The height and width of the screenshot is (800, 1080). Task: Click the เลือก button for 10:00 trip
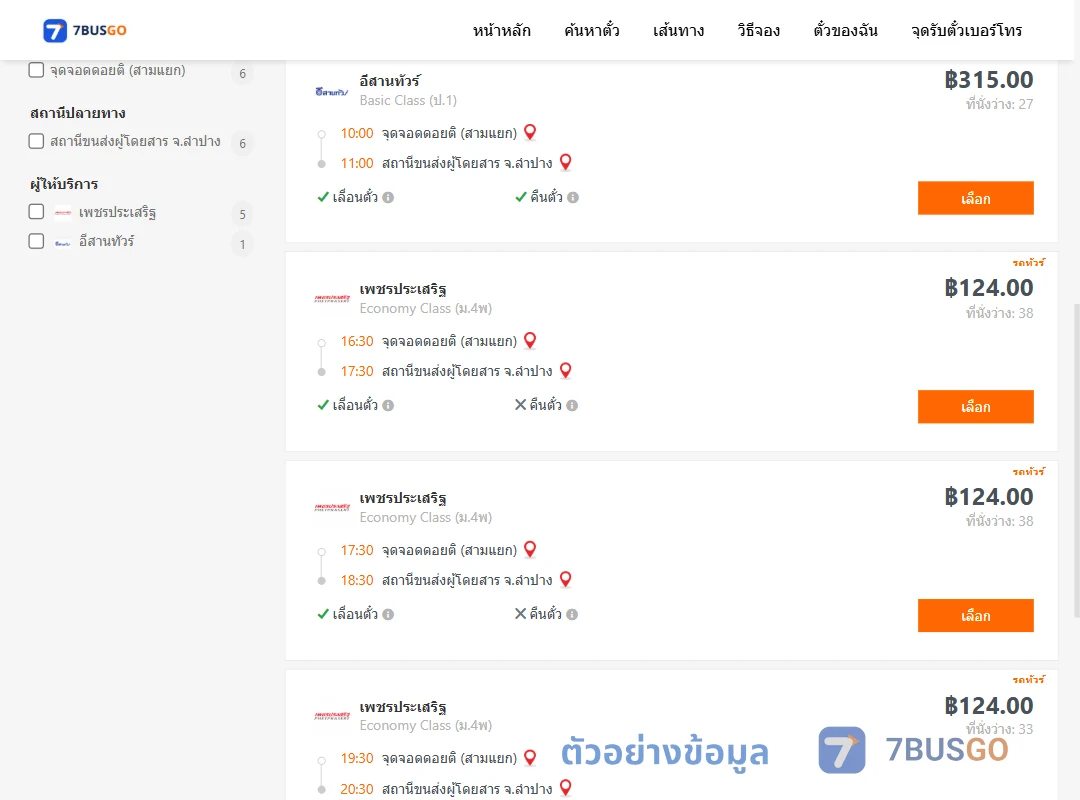(975, 198)
